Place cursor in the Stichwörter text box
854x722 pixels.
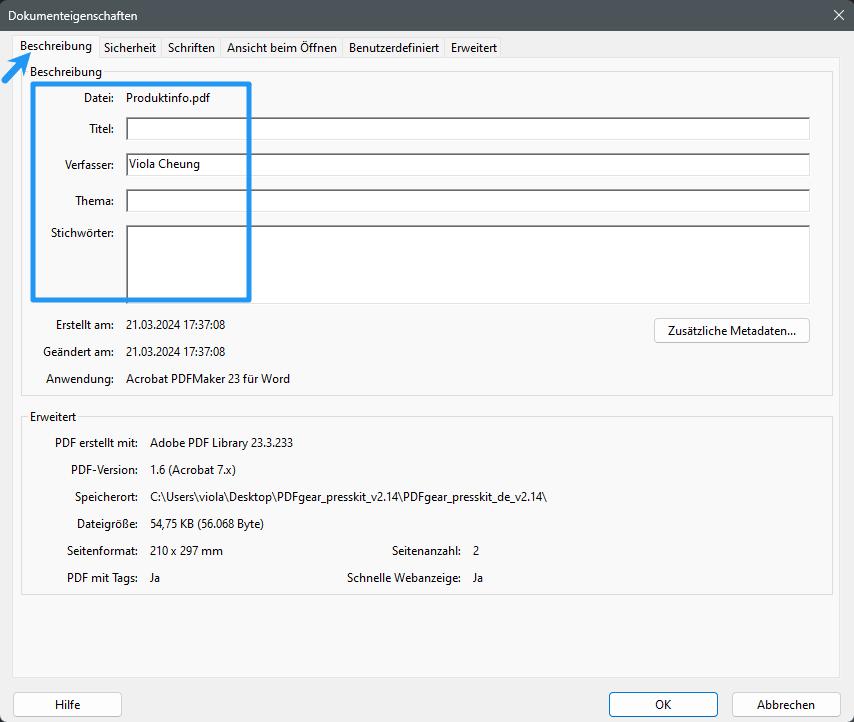click(467, 264)
